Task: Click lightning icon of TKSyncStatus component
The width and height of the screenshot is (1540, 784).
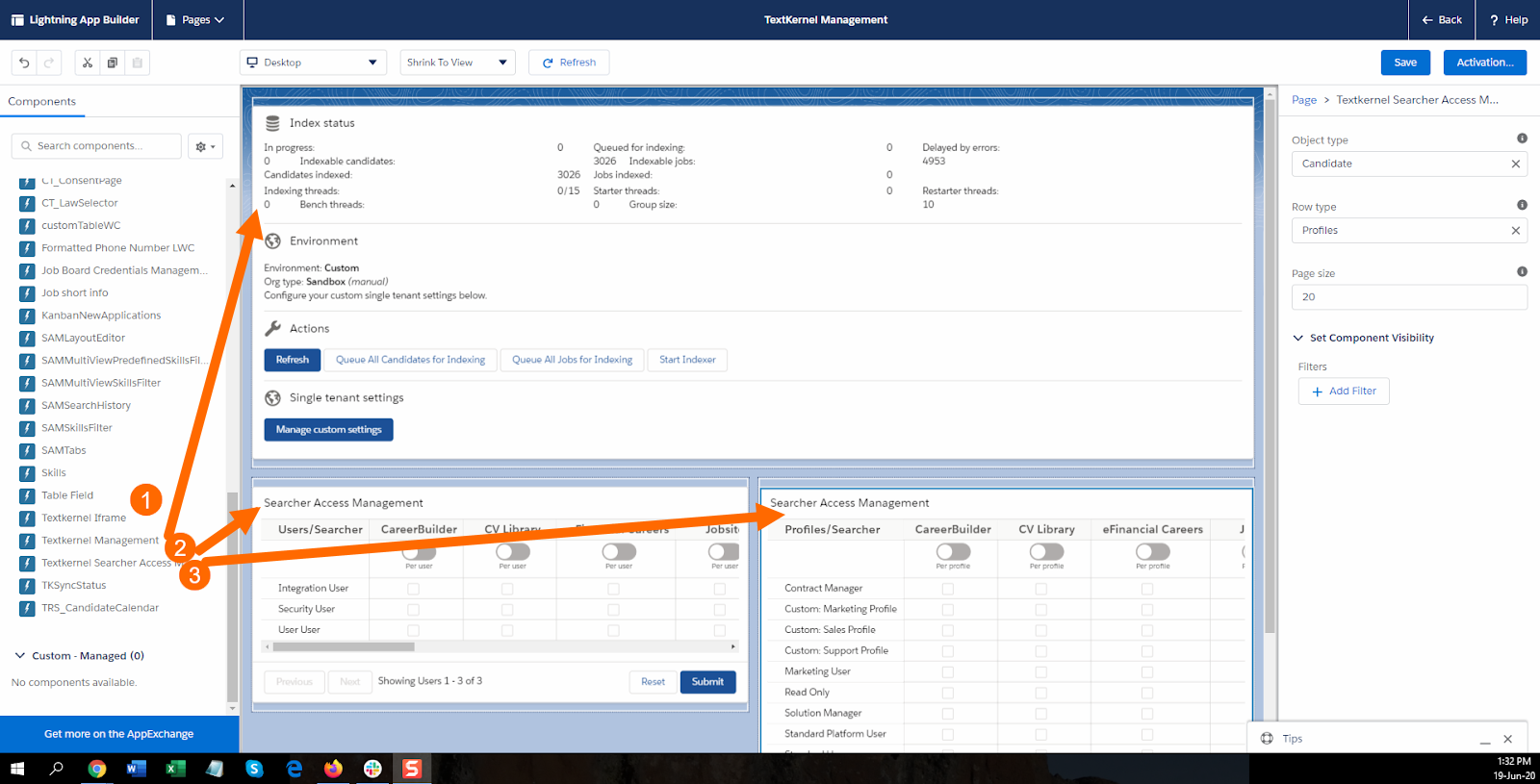Action: (x=27, y=586)
